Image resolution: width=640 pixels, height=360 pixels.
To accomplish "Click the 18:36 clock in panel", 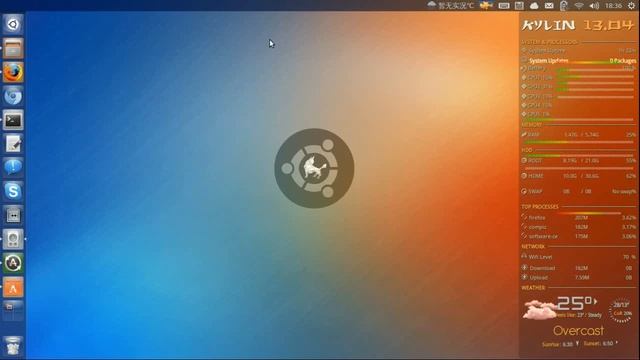I will click(x=613, y=6).
